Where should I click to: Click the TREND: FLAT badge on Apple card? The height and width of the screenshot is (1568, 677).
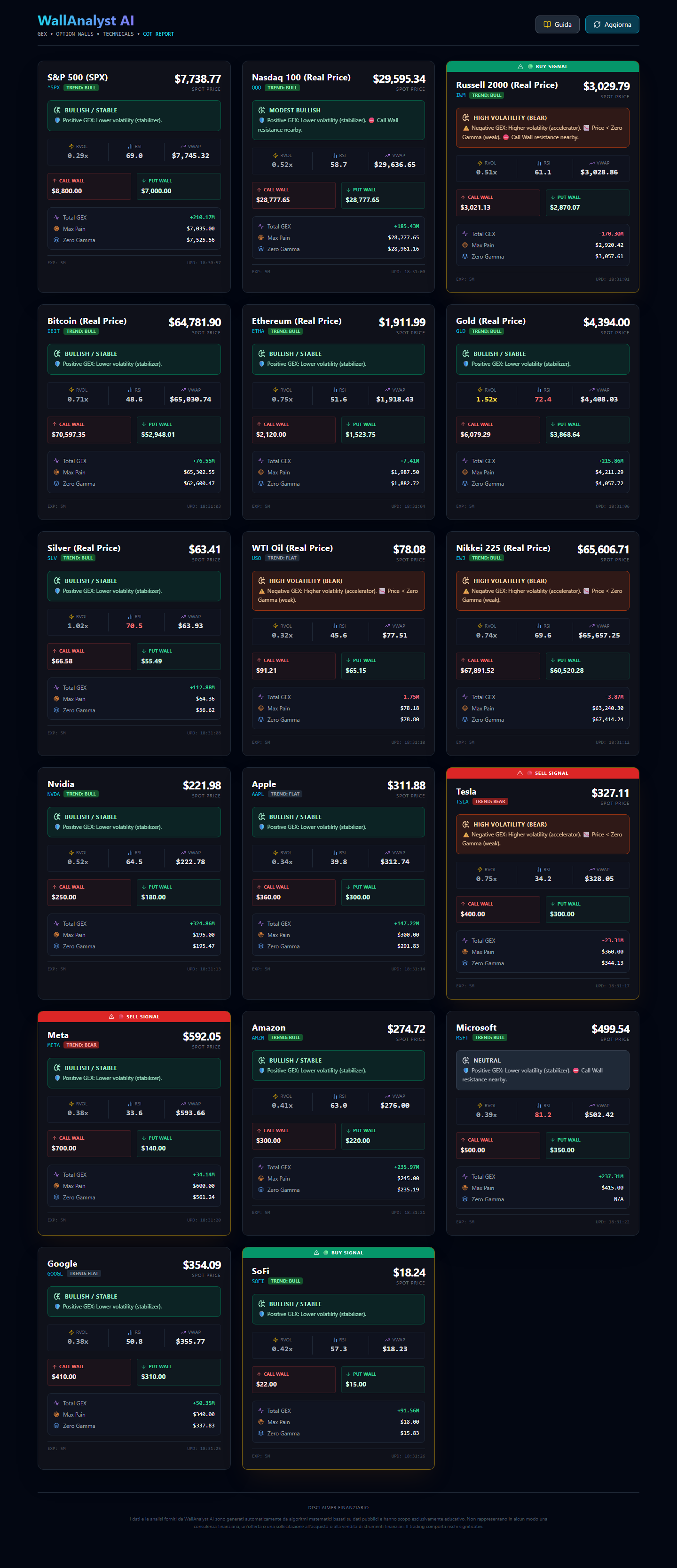[x=285, y=794]
